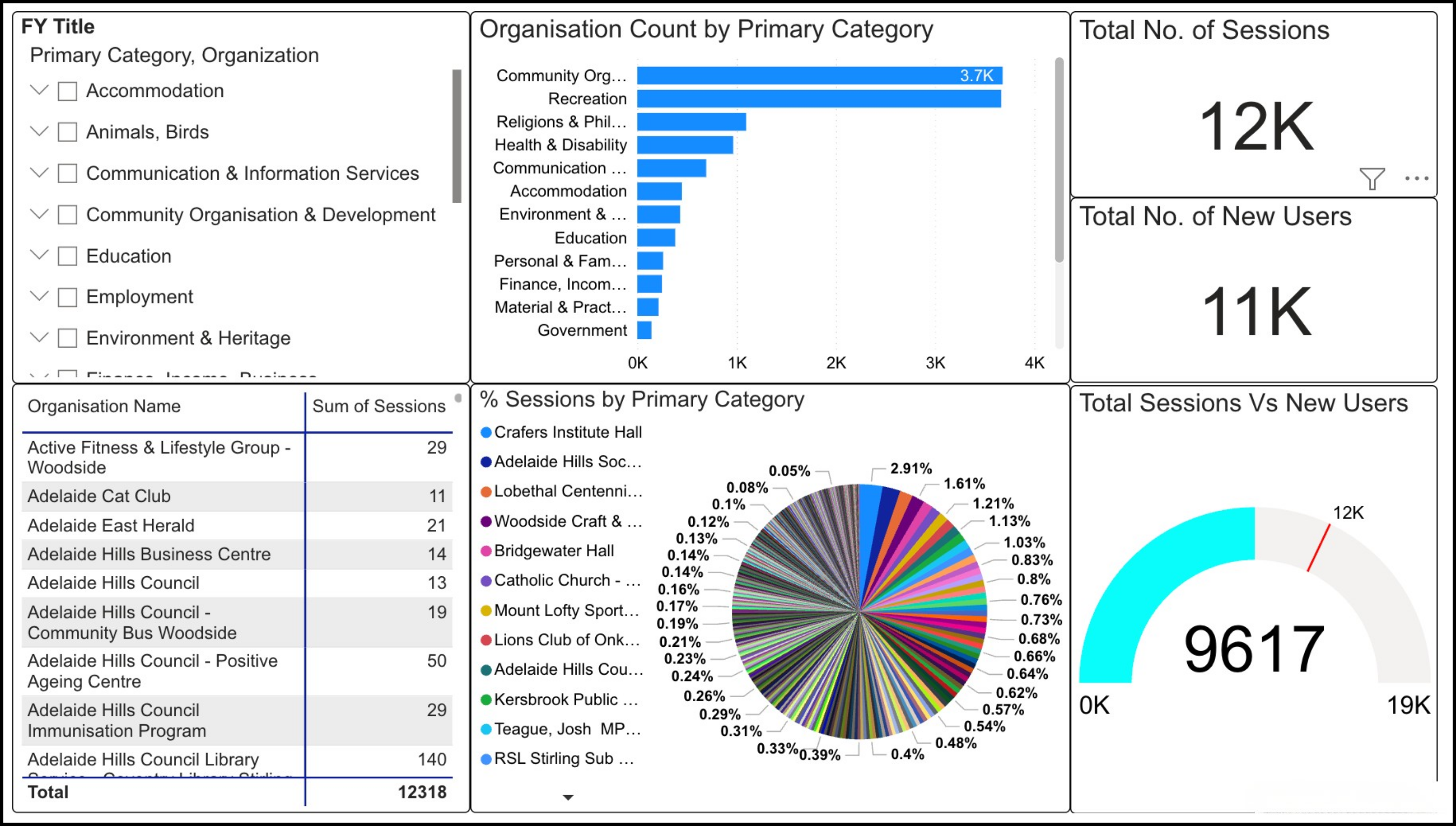The image size is (1456, 826).
Task: Sort by Sum of Sessions header
Action: pos(378,406)
